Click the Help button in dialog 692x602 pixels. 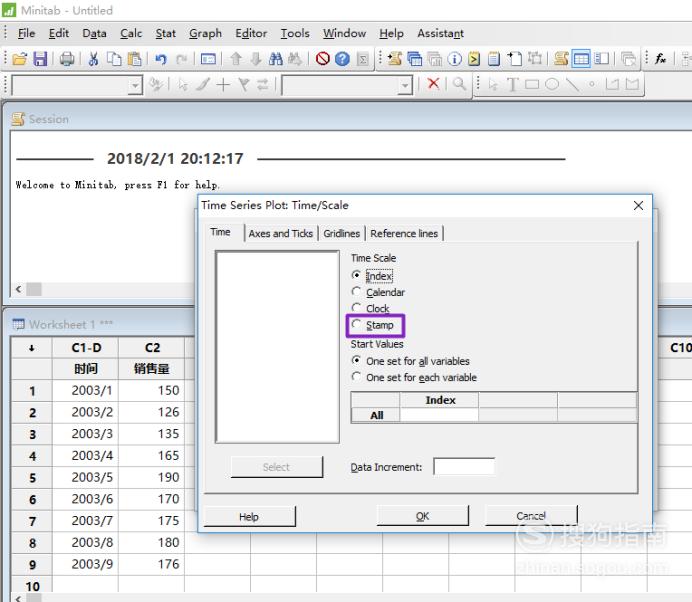point(249,517)
